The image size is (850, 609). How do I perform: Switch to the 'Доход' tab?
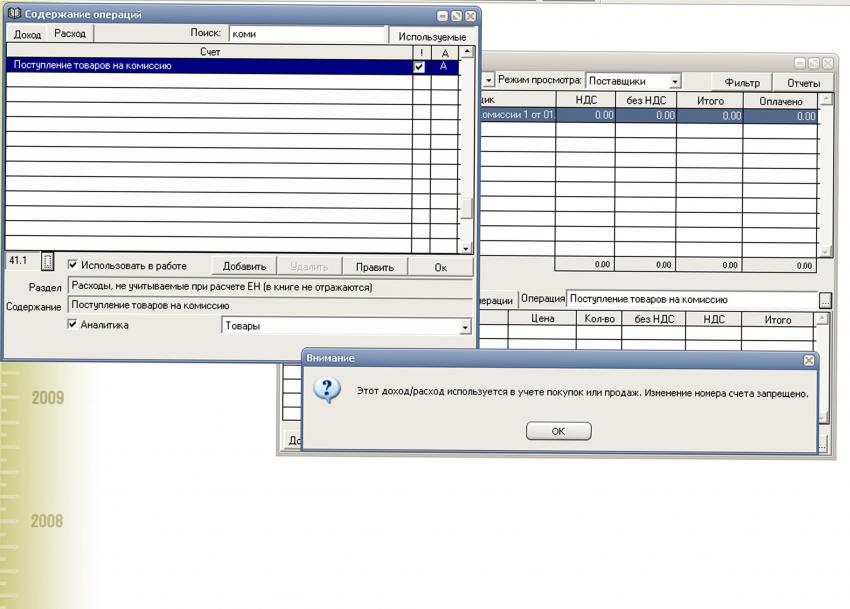pyautogui.click(x=27, y=34)
